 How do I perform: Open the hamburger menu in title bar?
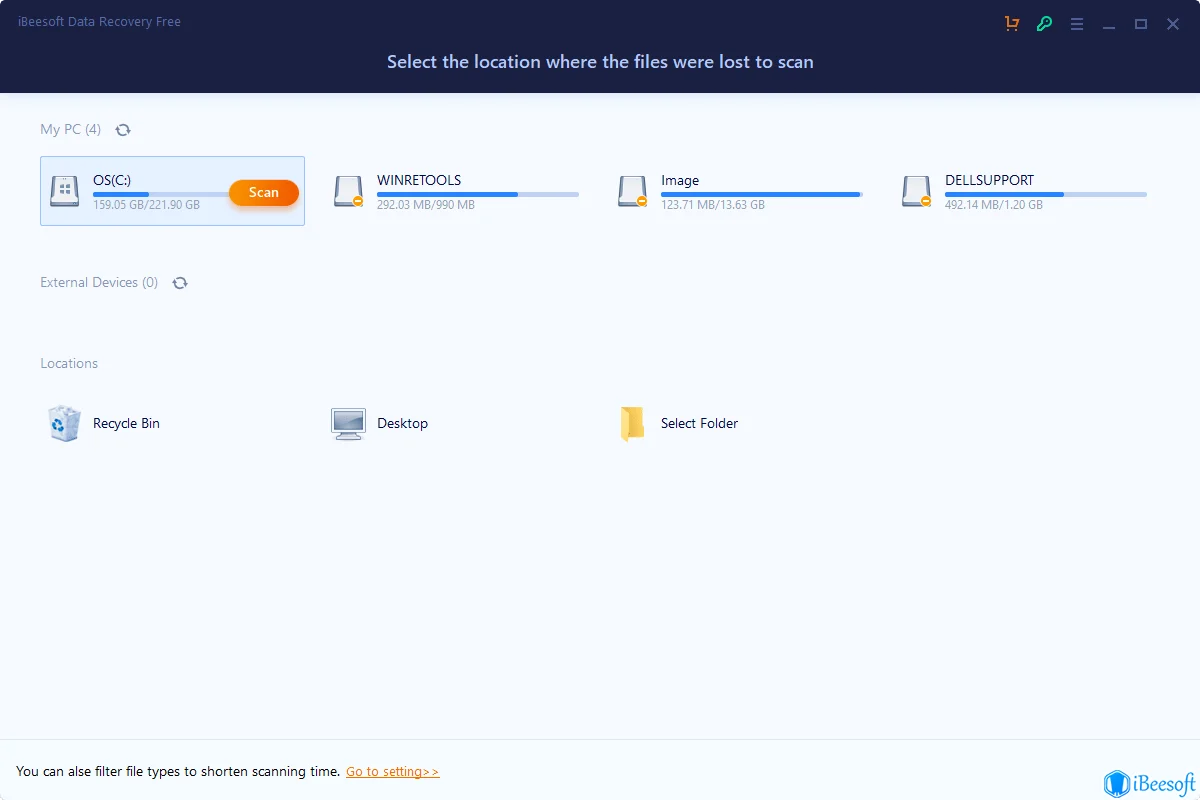point(1077,23)
